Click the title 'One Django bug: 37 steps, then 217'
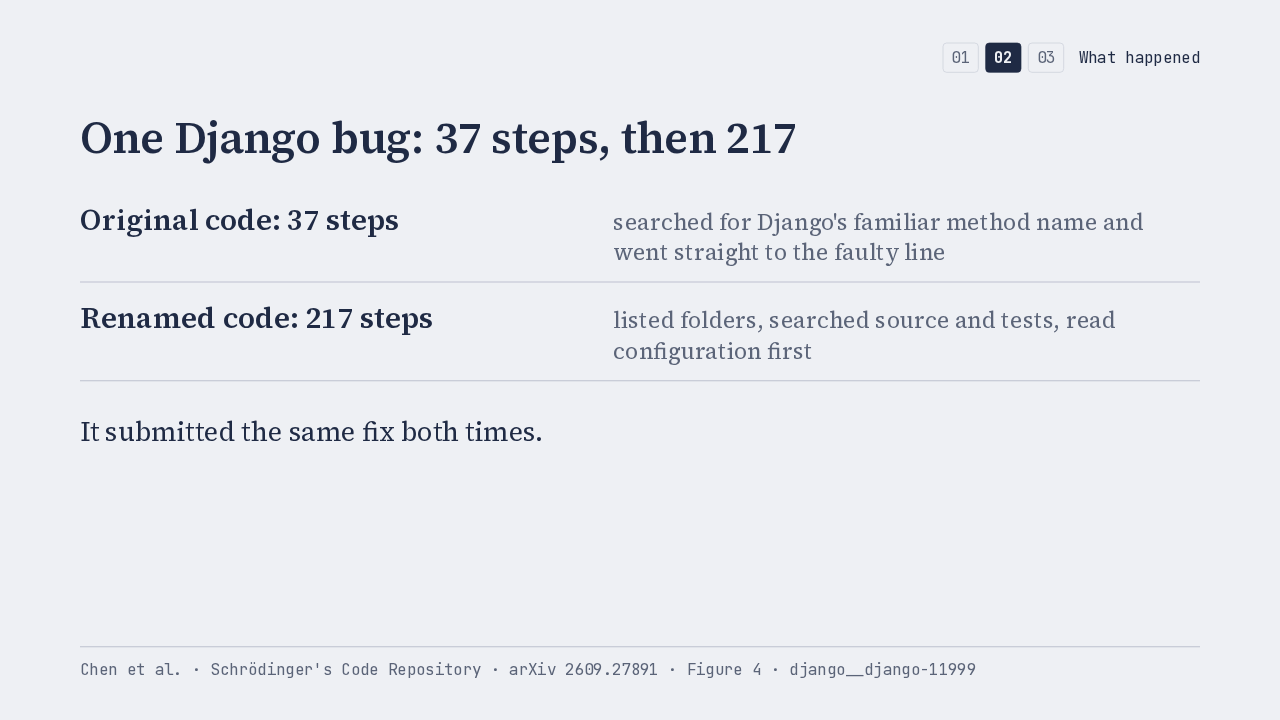 pyautogui.click(x=438, y=138)
